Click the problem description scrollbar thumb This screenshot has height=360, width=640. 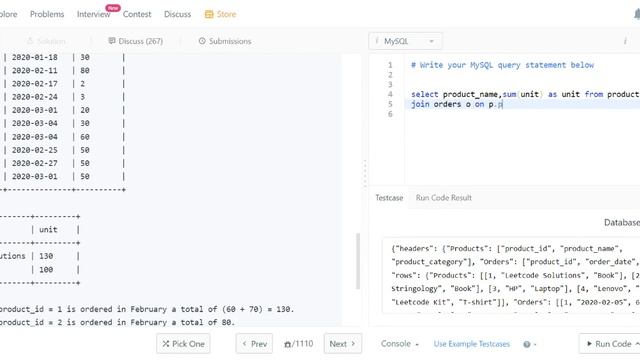click(358, 261)
